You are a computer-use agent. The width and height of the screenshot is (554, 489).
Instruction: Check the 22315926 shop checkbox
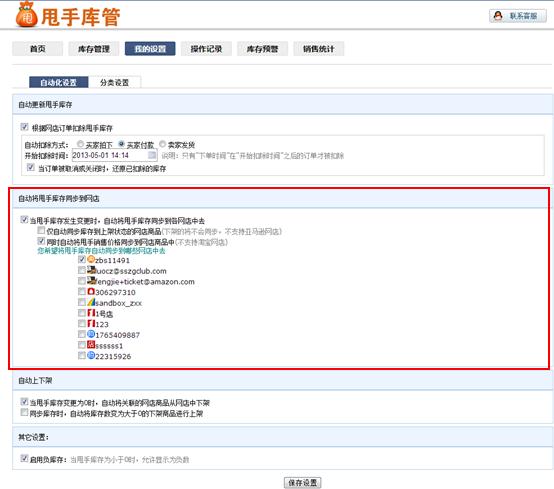82,355
